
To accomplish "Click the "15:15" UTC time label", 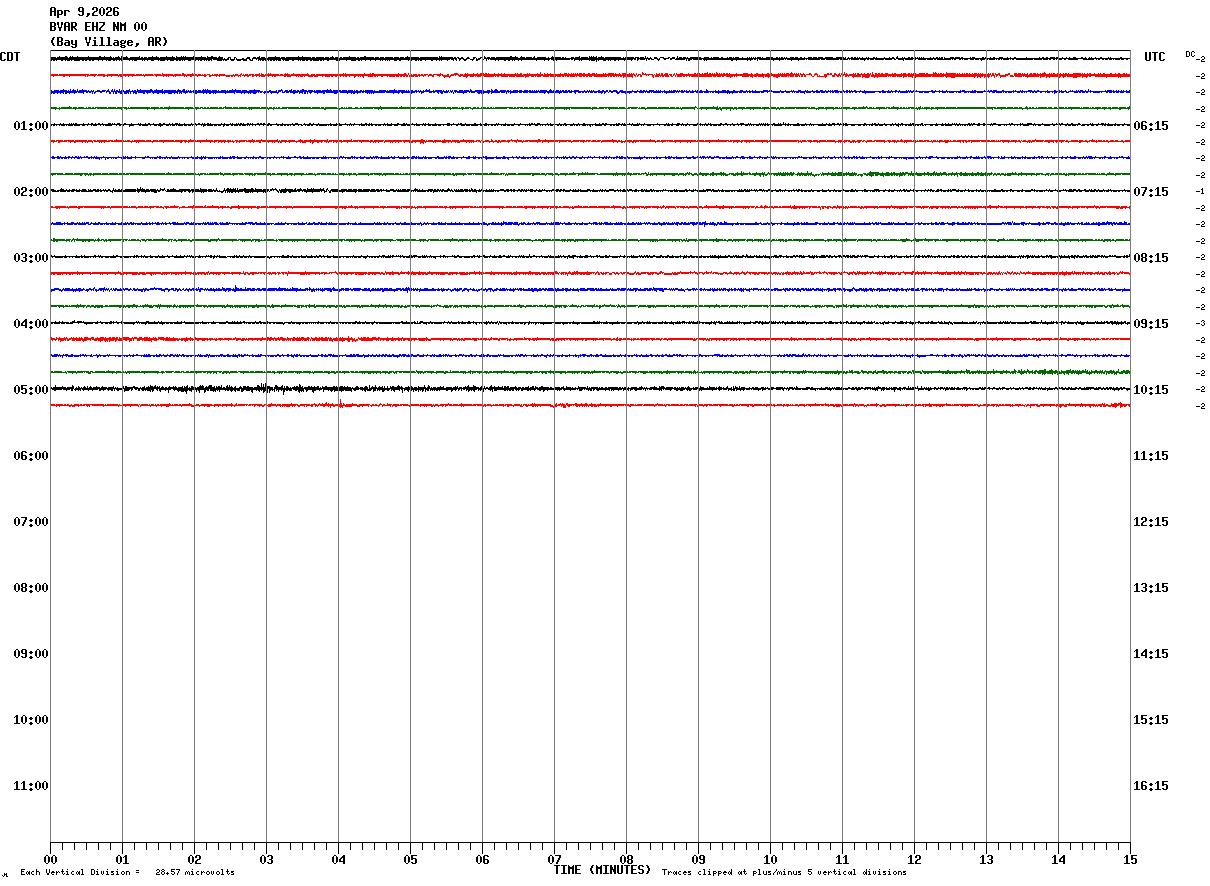I will point(1151,720).
